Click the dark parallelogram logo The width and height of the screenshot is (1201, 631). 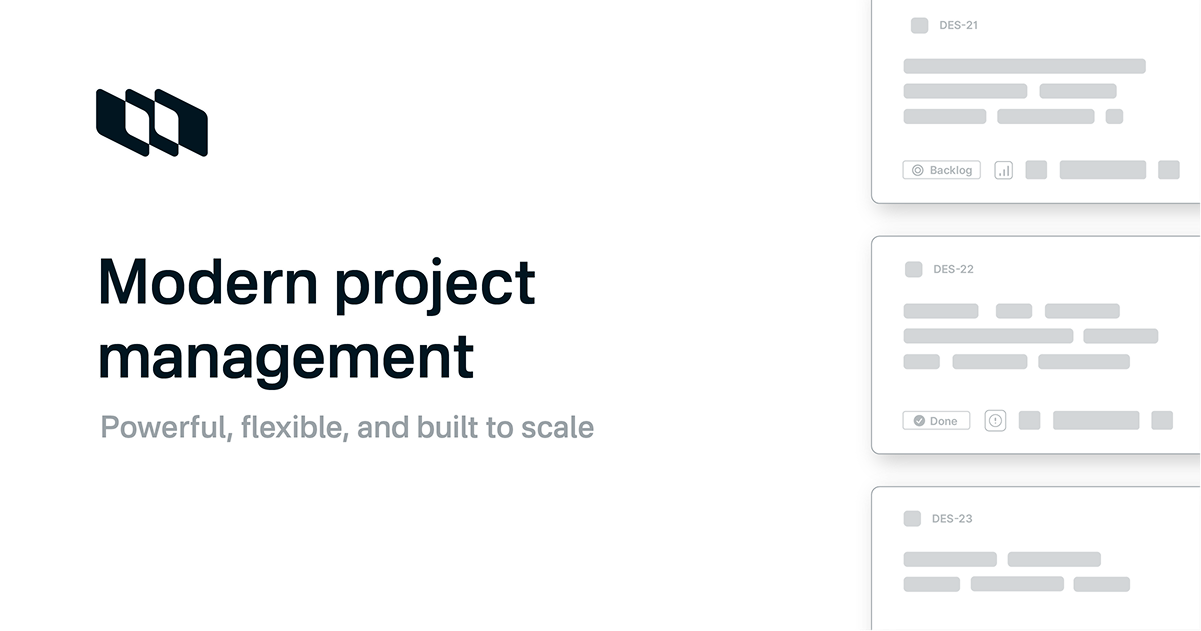[x=151, y=123]
